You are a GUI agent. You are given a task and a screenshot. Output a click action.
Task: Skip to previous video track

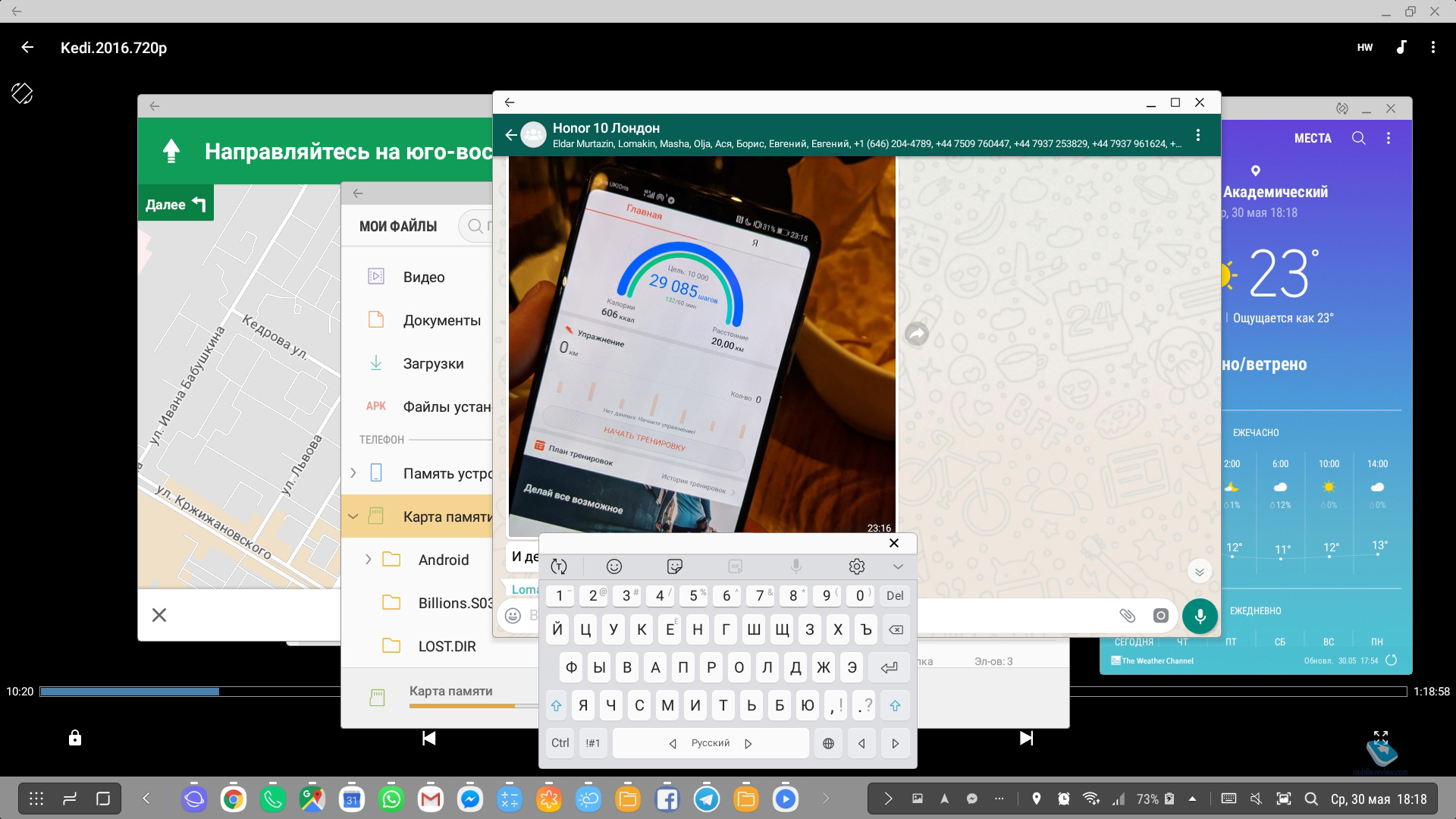click(x=429, y=738)
